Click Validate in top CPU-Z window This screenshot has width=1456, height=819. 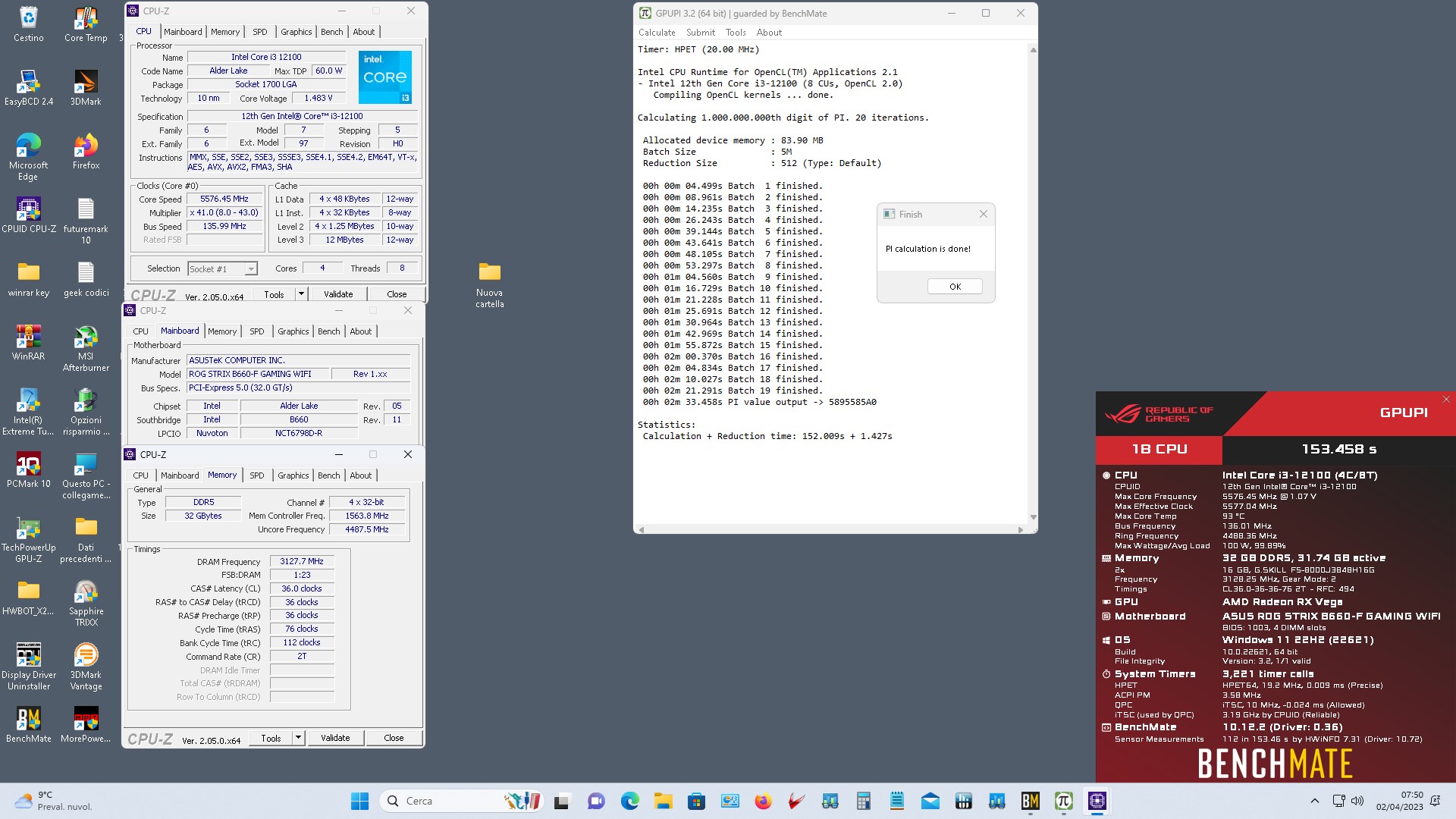click(x=338, y=294)
